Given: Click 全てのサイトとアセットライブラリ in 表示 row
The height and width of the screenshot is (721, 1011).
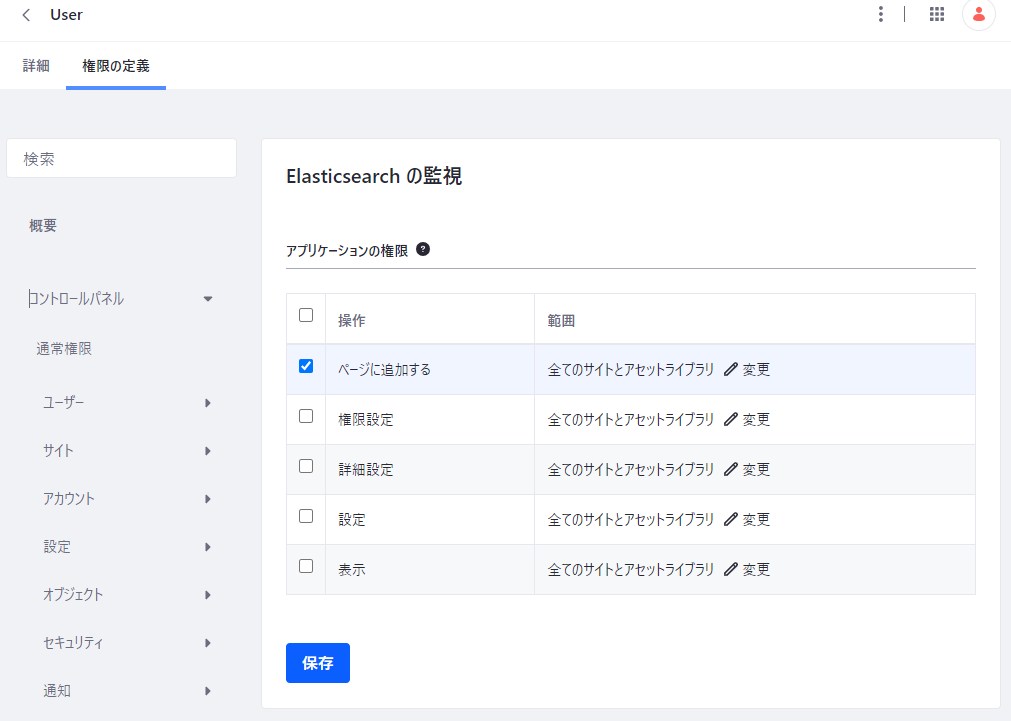Looking at the screenshot, I should coord(631,569).
